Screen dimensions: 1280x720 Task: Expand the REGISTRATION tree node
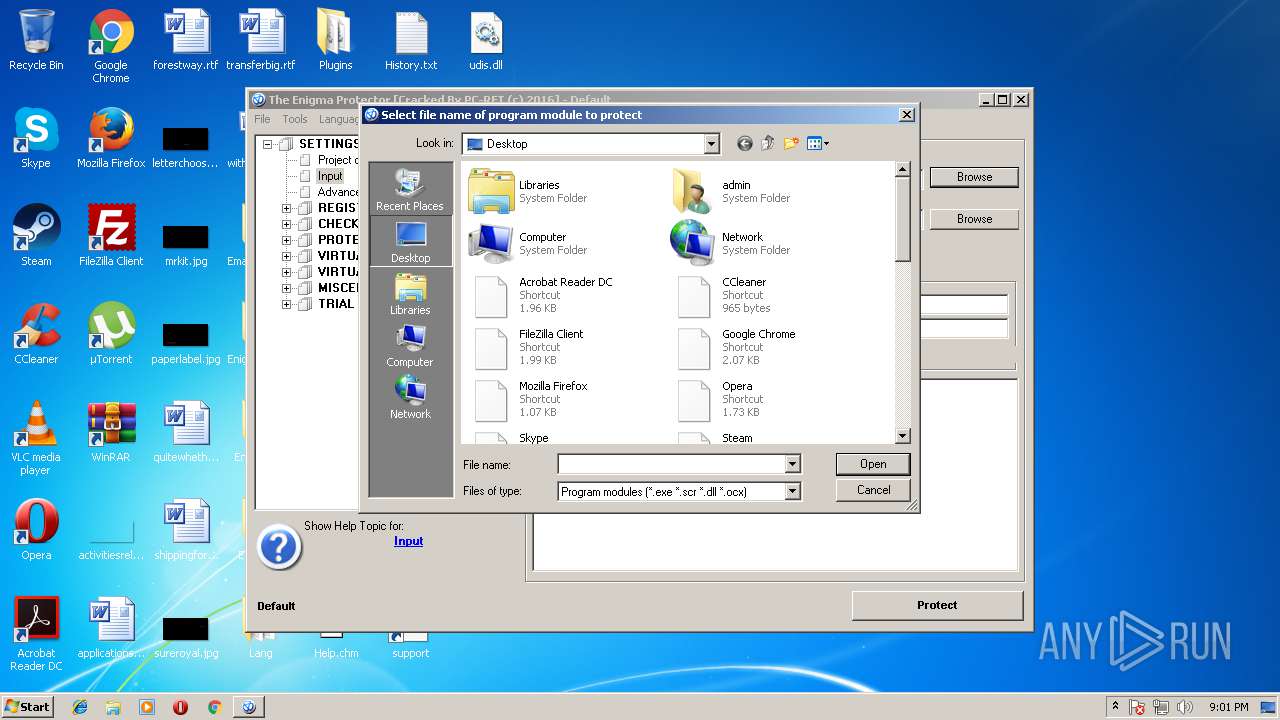(286, 208)
